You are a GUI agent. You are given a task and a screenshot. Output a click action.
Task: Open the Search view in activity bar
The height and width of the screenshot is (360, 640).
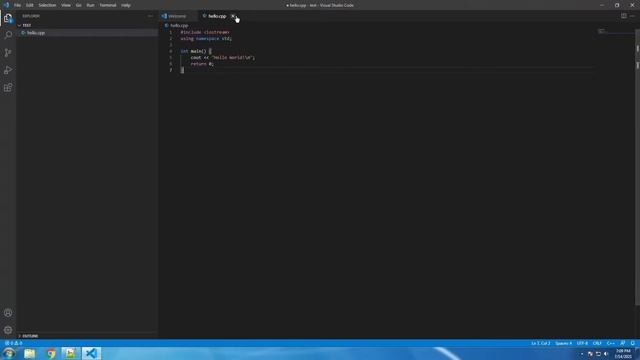tap(8, 35)
